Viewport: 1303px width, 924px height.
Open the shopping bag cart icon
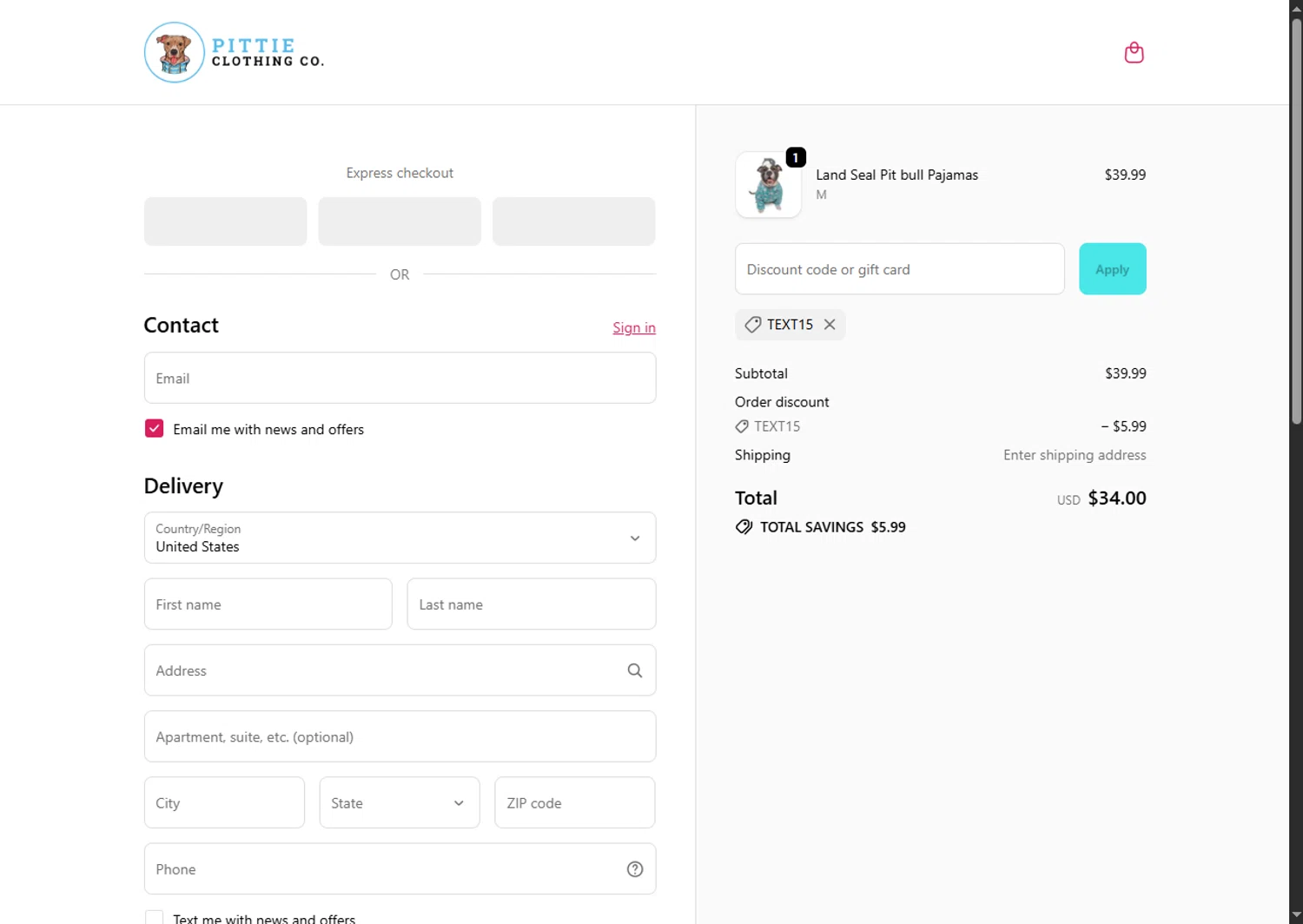point(1134,53)
